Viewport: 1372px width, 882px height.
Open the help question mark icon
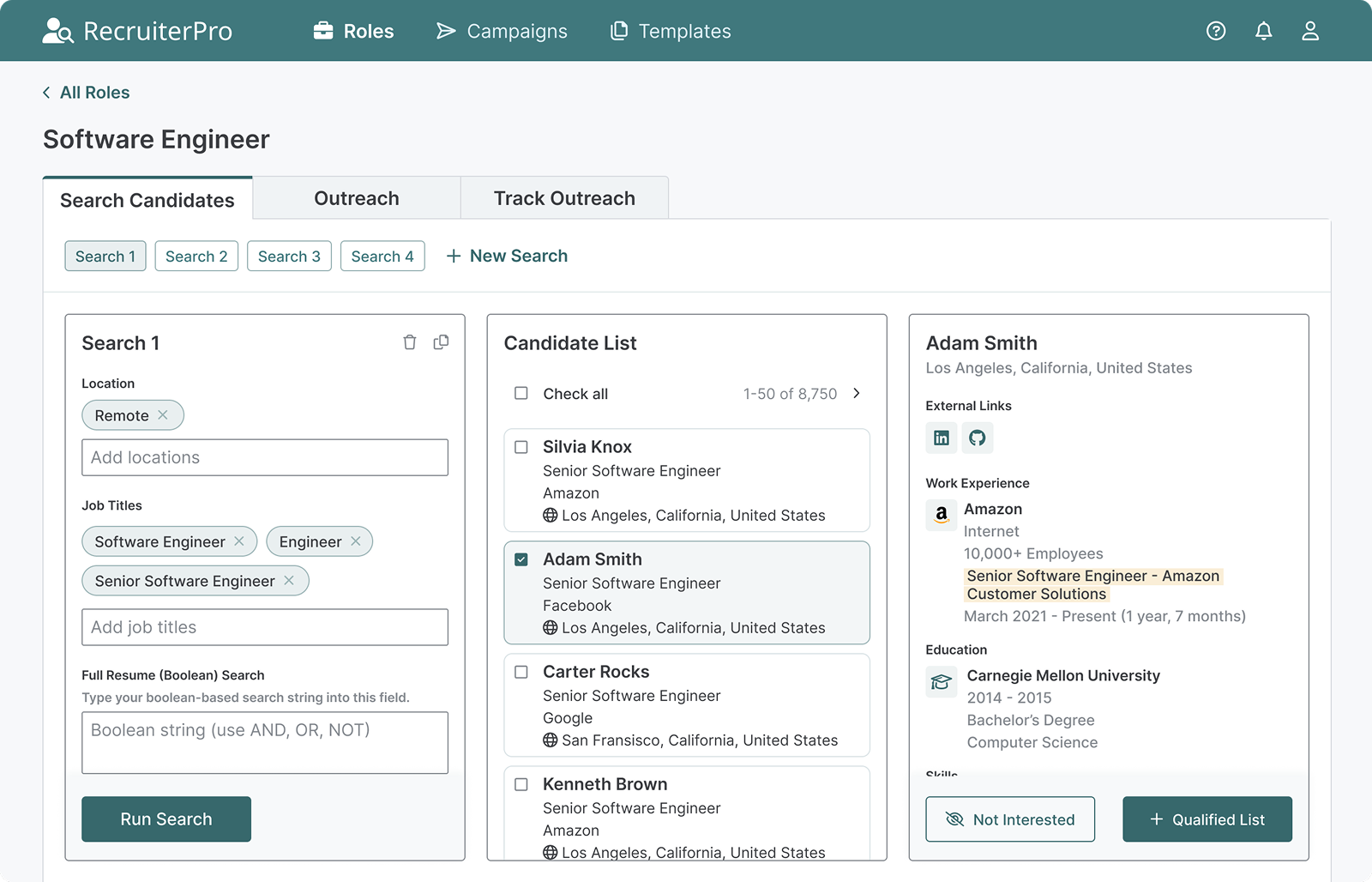[x=1215, y=31]
